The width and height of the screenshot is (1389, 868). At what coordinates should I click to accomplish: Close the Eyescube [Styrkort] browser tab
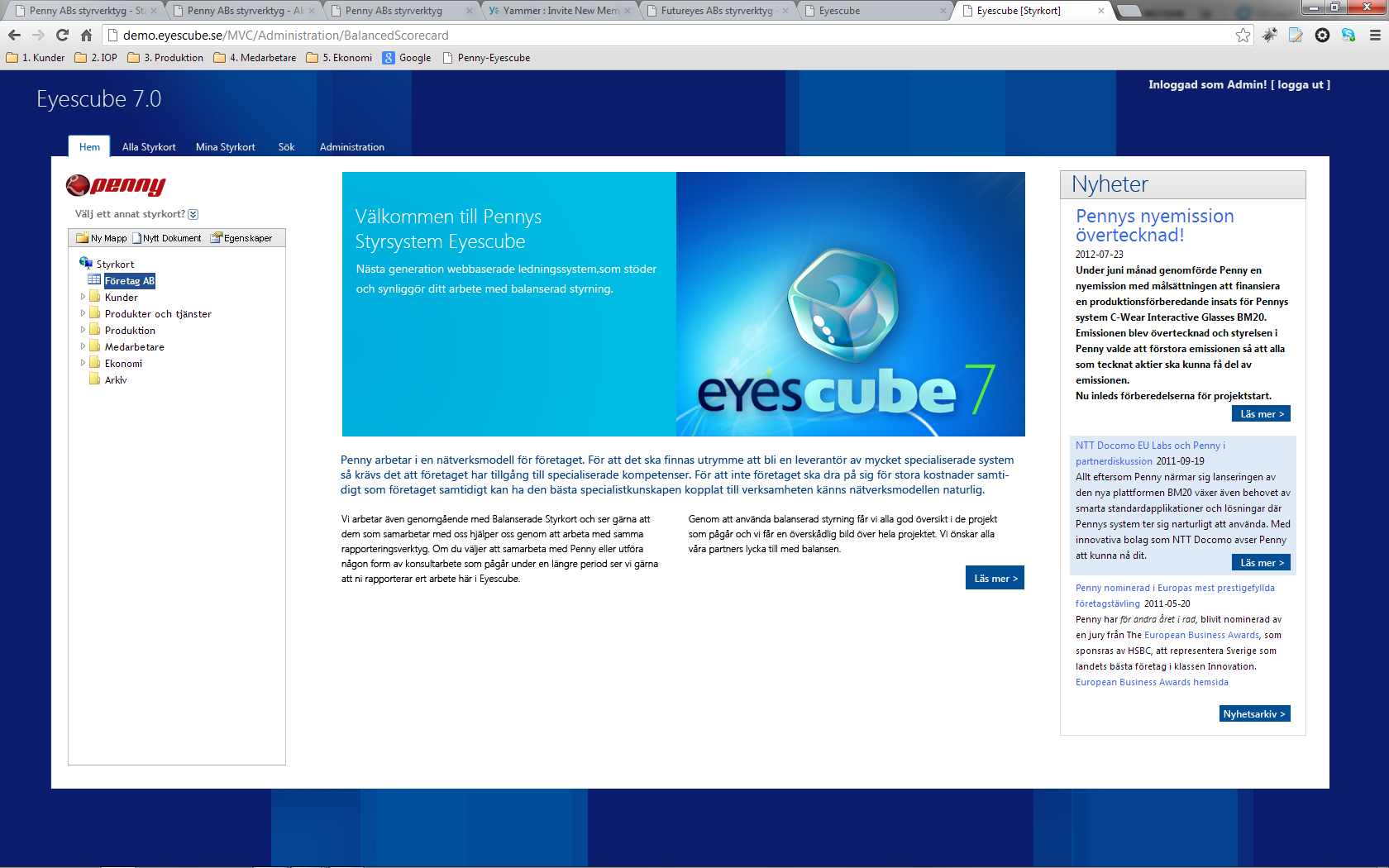click(x=1100, y=11)
